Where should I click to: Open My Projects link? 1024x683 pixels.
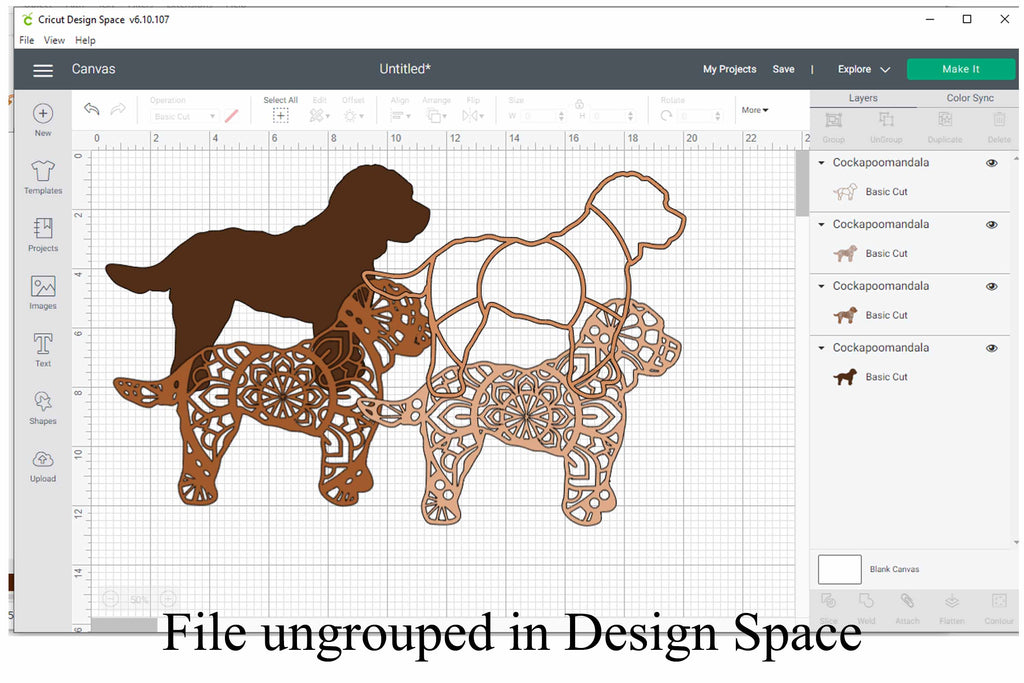click(x=729, y=69)
